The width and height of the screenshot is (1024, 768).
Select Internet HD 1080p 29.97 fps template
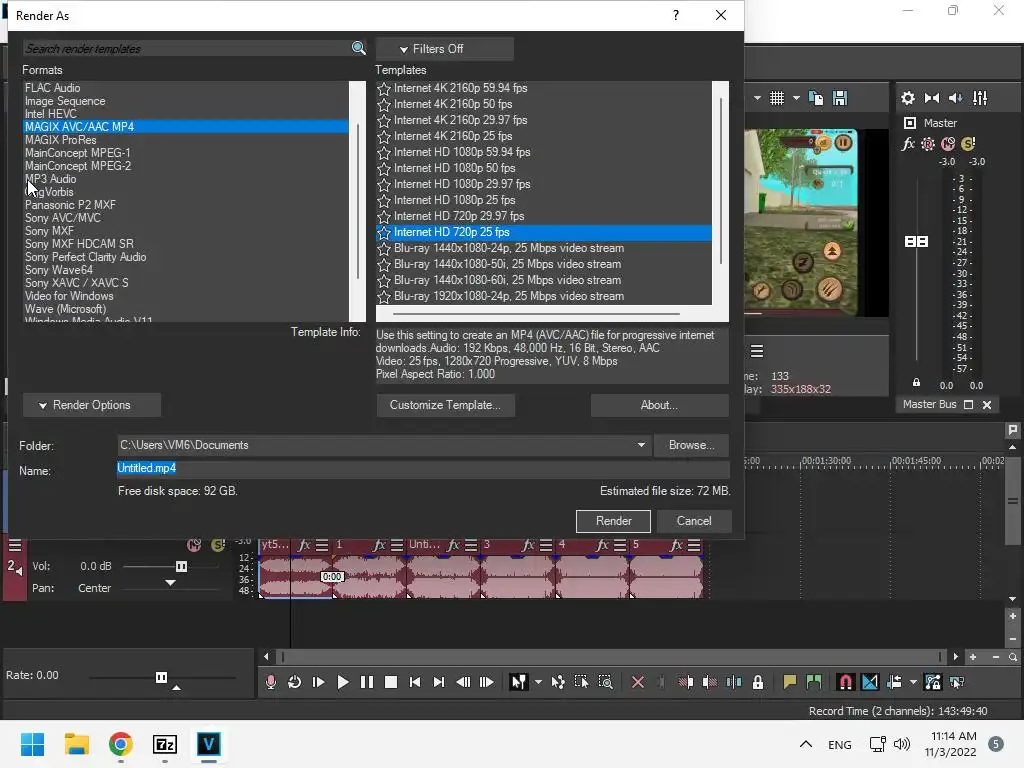click(462, 184)
